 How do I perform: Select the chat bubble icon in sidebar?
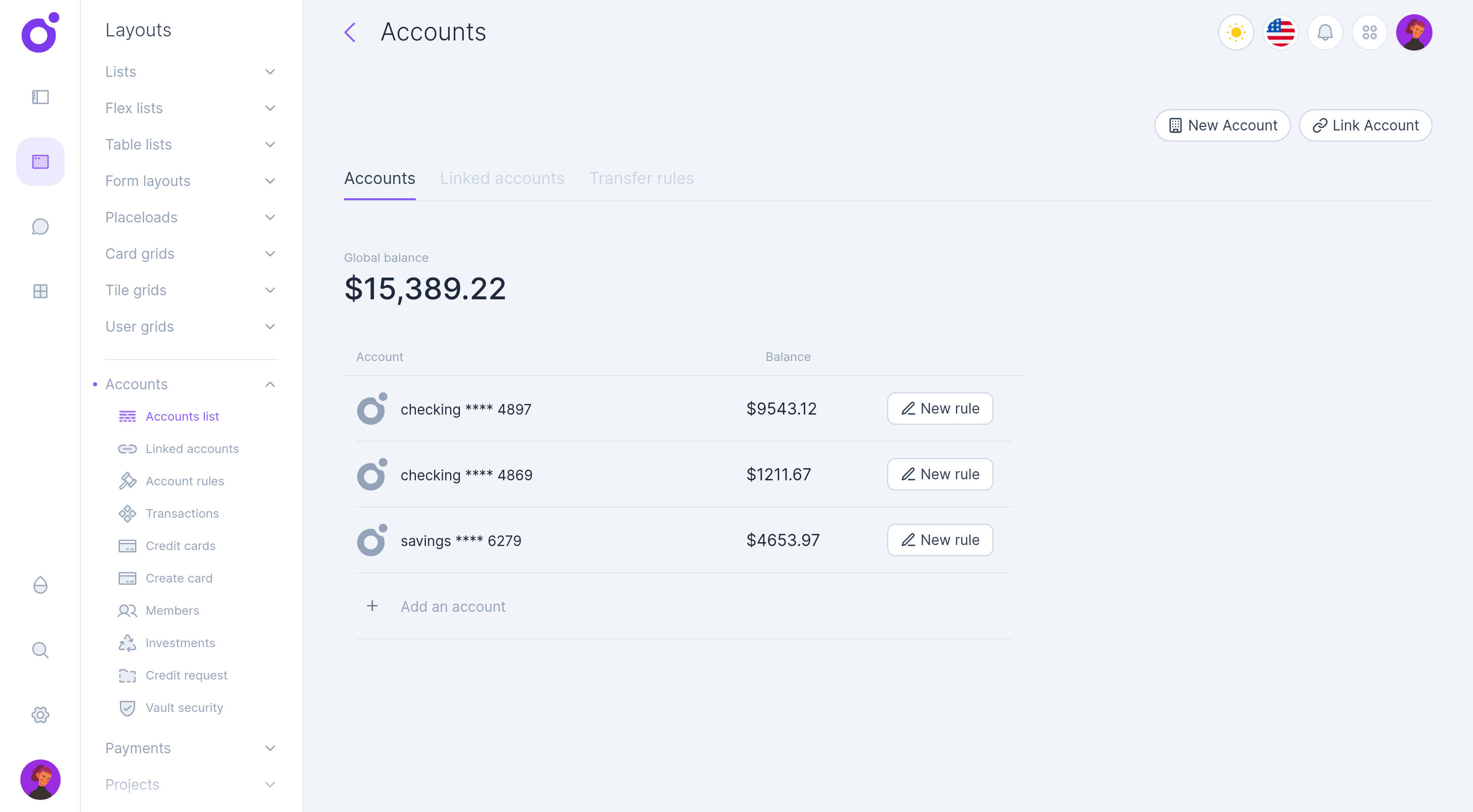40,227
